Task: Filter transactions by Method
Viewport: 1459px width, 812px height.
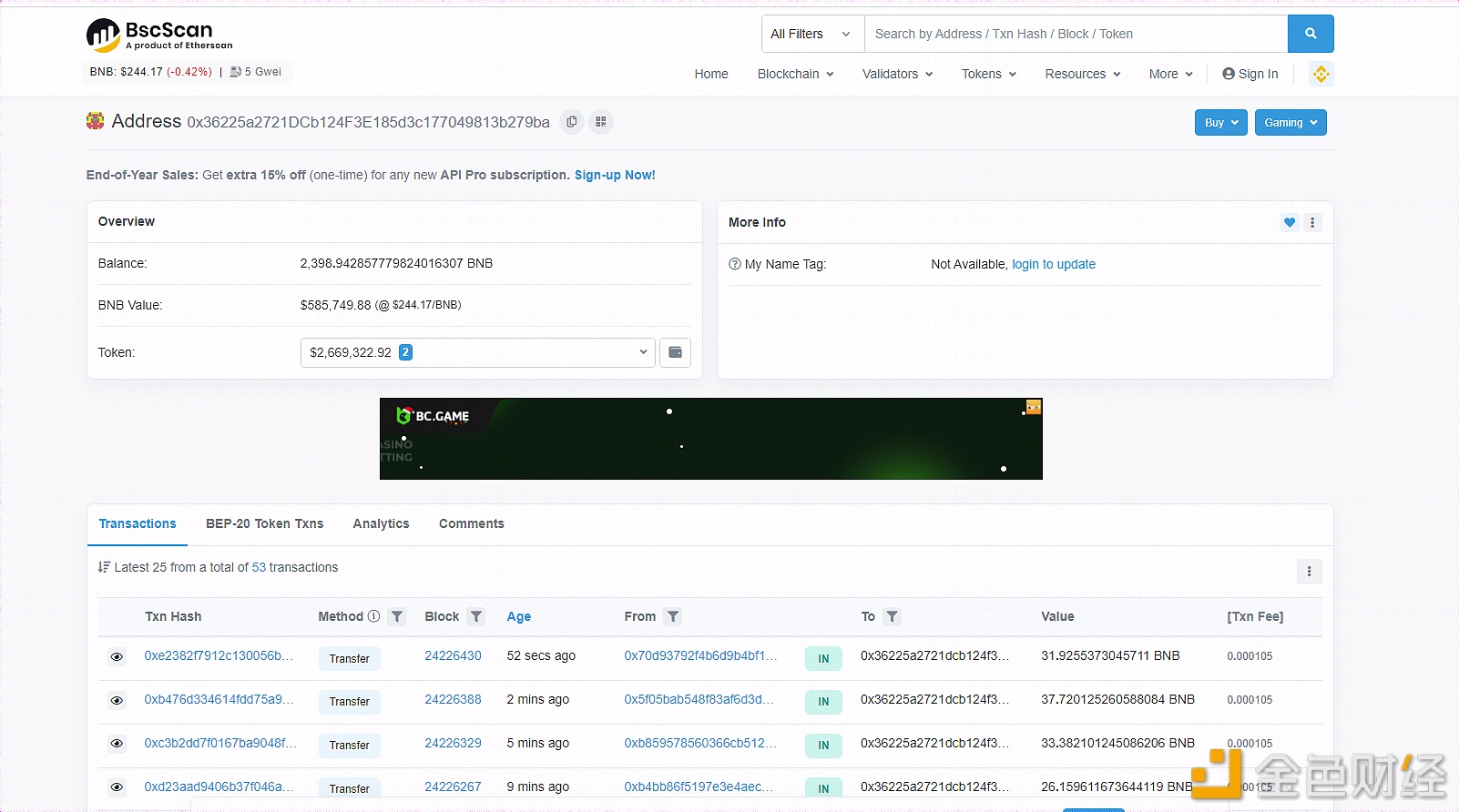Action: 397,616
